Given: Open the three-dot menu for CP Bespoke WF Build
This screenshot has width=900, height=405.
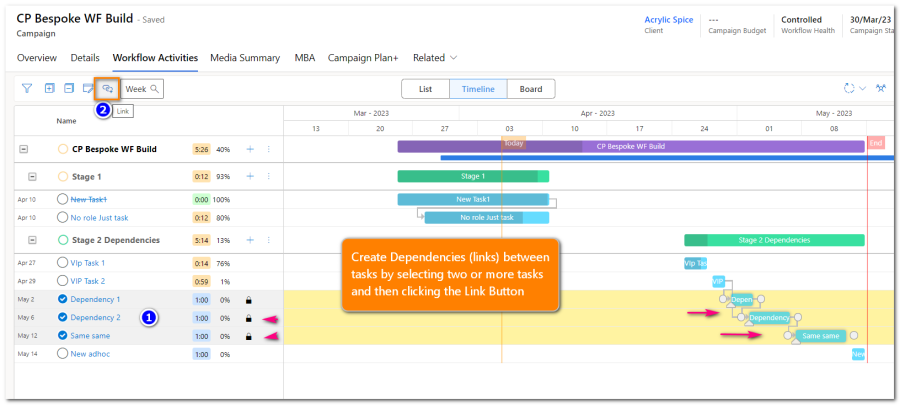Looking at the screenshot, I should pyautogui.click(x=268, y=149).
